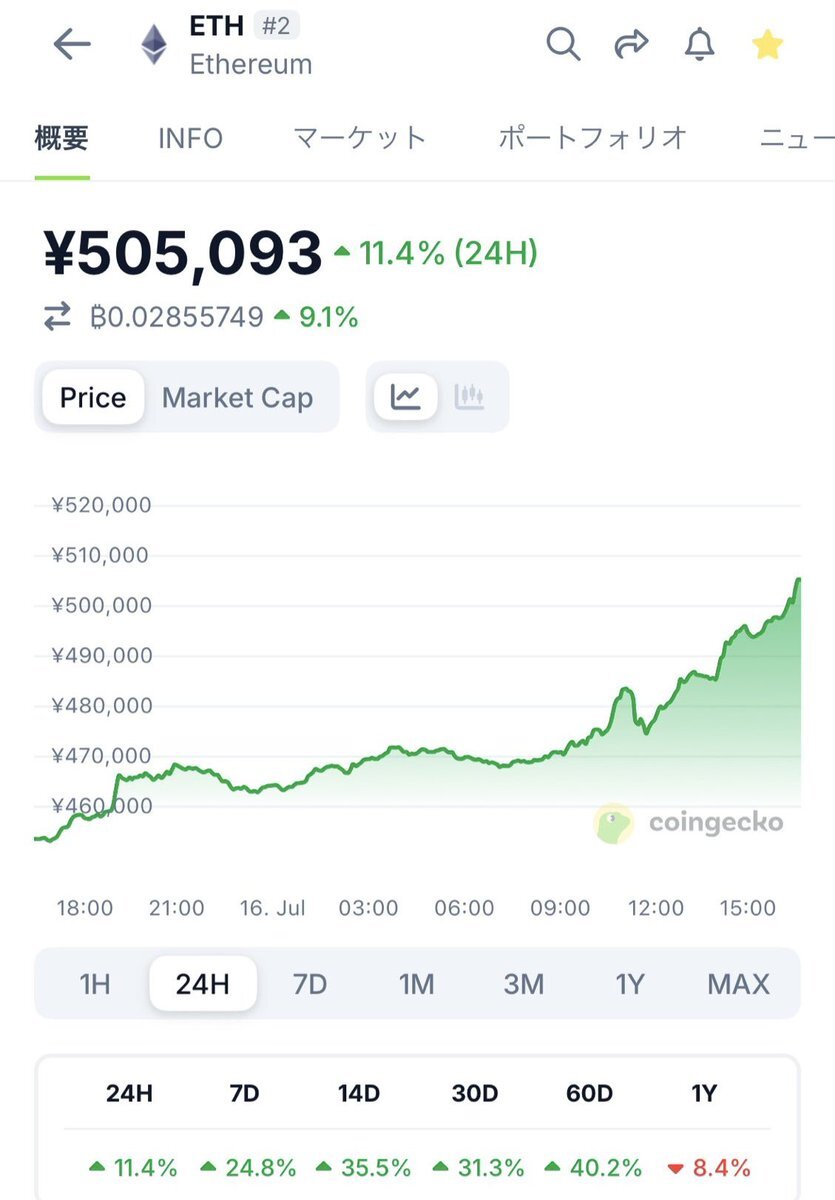Tap the back arrow icon
Screen dimensions: 835x1200
(x=72, y=44)
